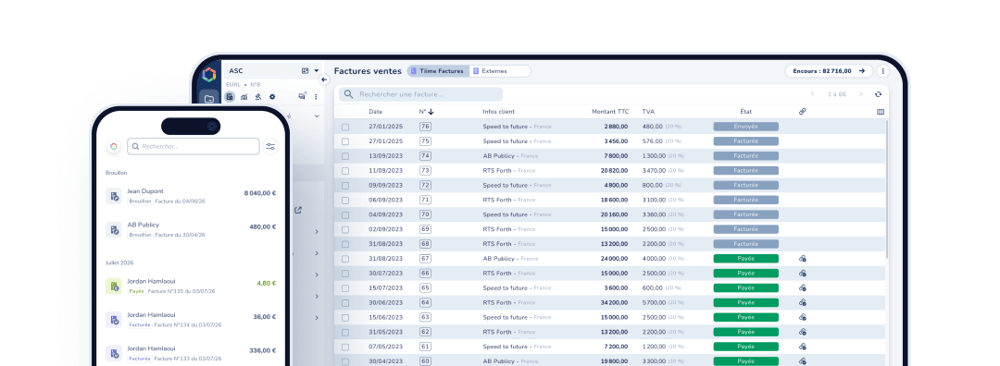Image resolution: width=1000 pixels, height=366 pixels.
Task: Click the Facturée status badge on invoice 75
Action: (x=746, y=142)
